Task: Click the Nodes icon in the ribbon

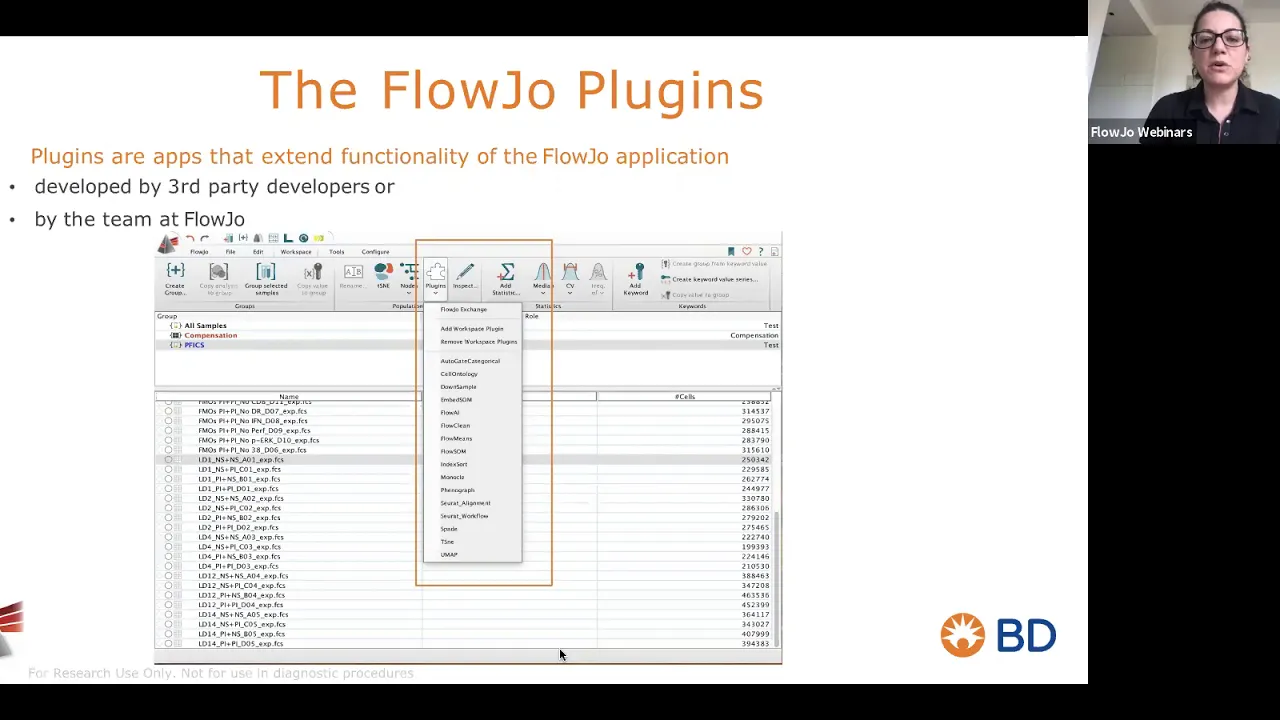Action: click(x=409, y=272)
